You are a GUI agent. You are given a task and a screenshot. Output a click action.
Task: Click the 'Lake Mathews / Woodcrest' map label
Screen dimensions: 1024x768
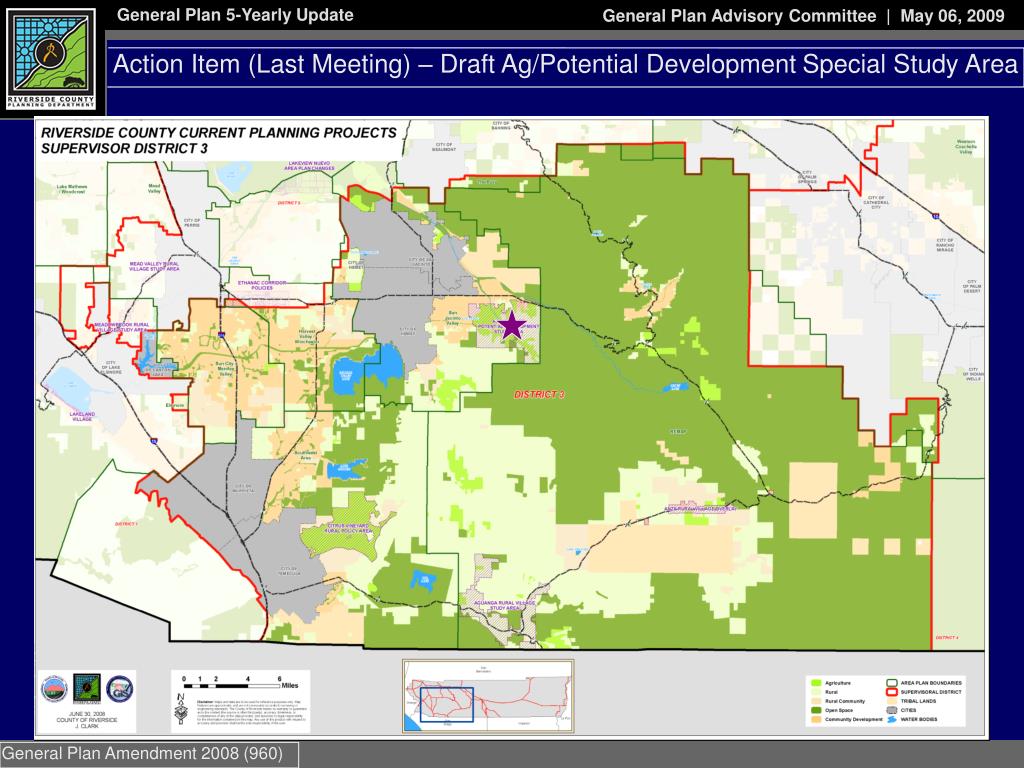click(x=71, y=189)
